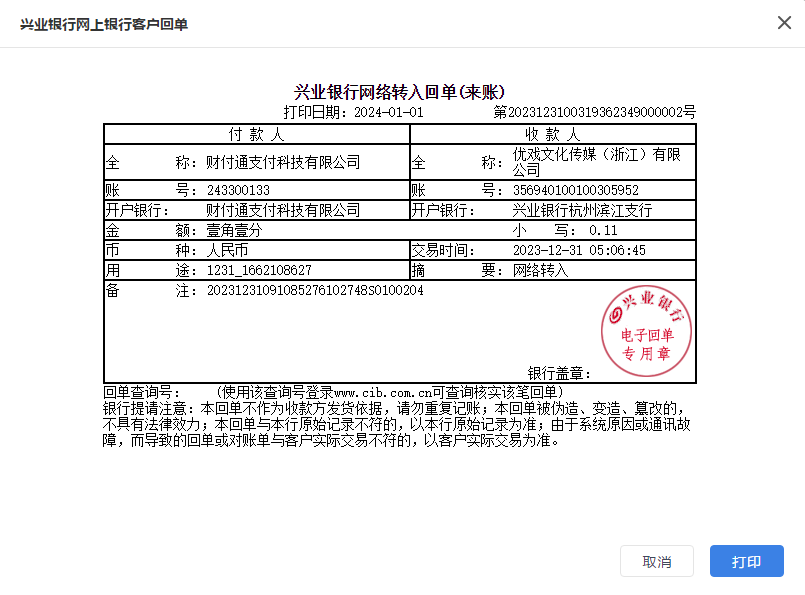
Task: Click the 小写 label
Action: [543, 230]
